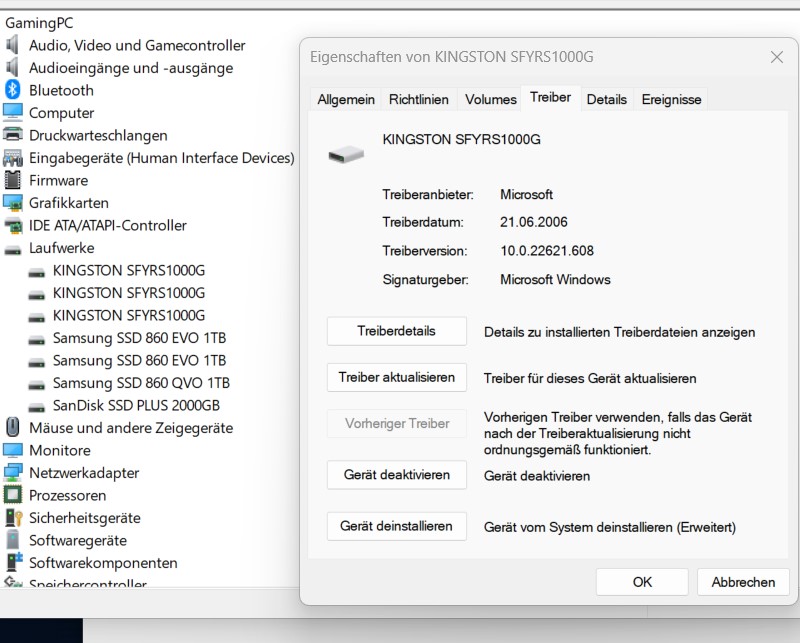Confirm the dialog with OK
The image size is (800, 643).
642,582
